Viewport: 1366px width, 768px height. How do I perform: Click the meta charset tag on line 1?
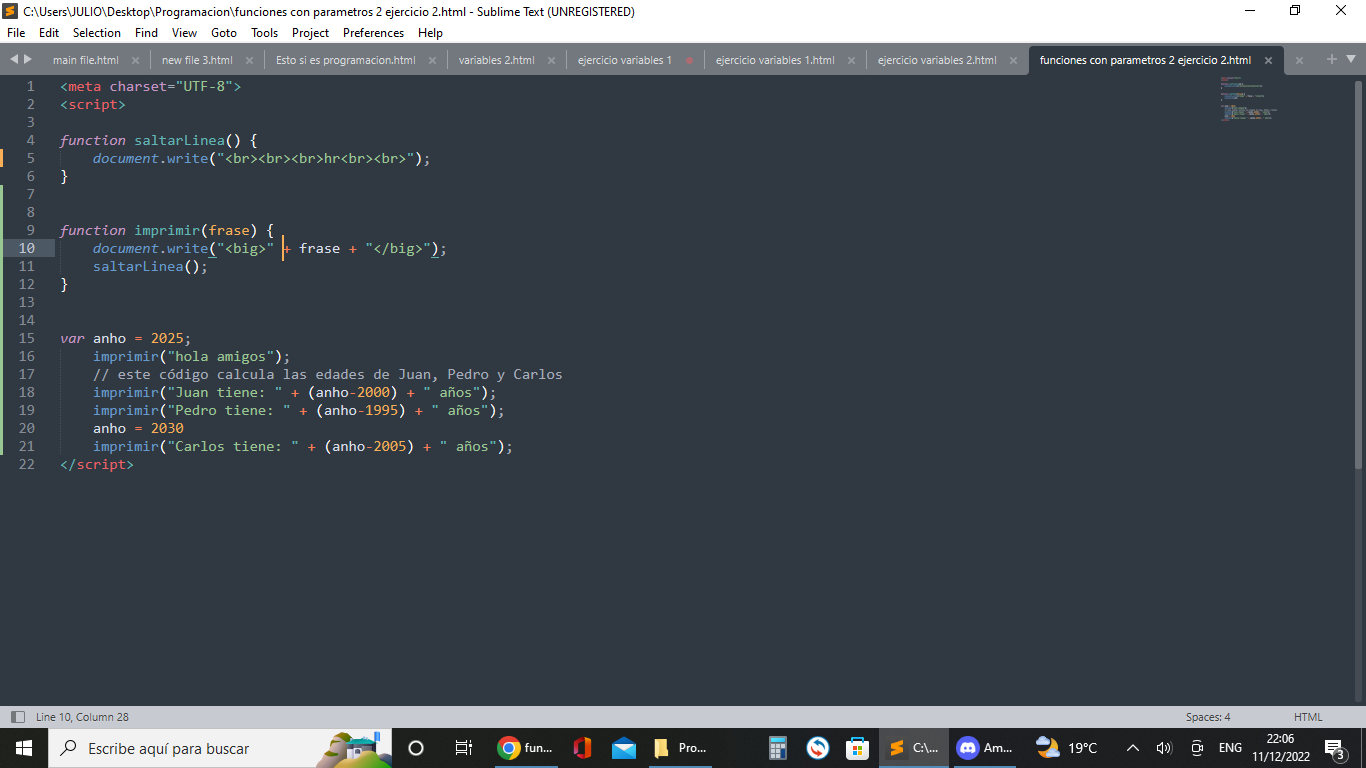click(151, 86)
